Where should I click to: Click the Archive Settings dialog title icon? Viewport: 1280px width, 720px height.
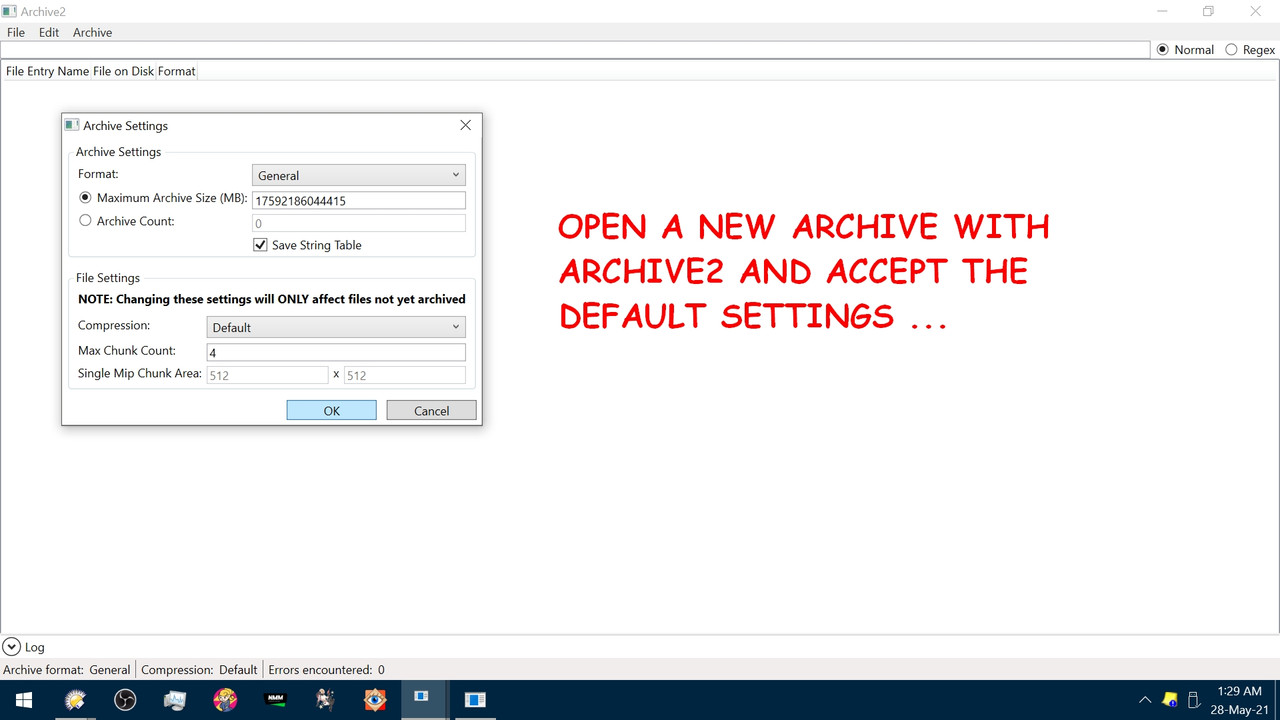point(71,124)
